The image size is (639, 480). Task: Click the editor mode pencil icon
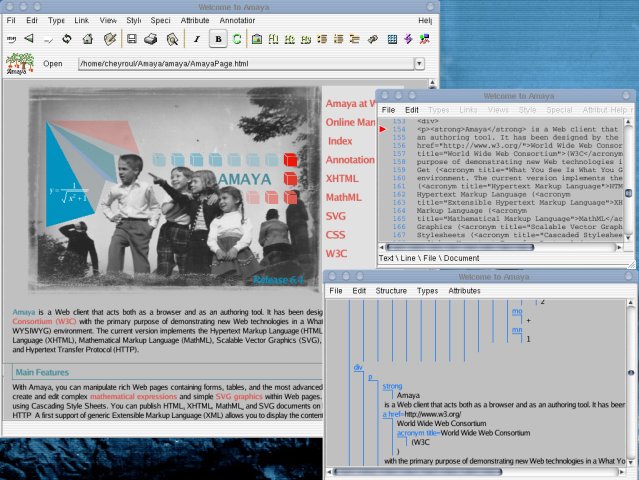pyautogui.click(x=110, y=39)
